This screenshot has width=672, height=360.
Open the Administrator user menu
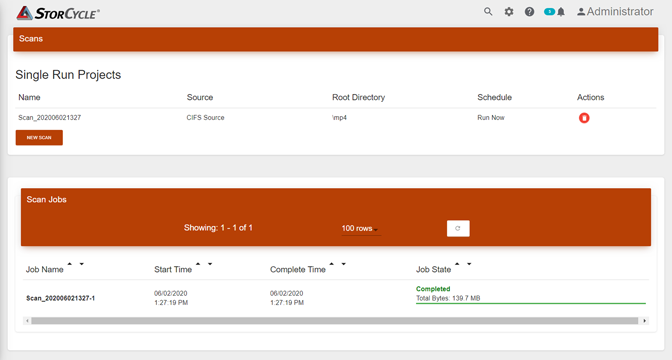point(615,12)
